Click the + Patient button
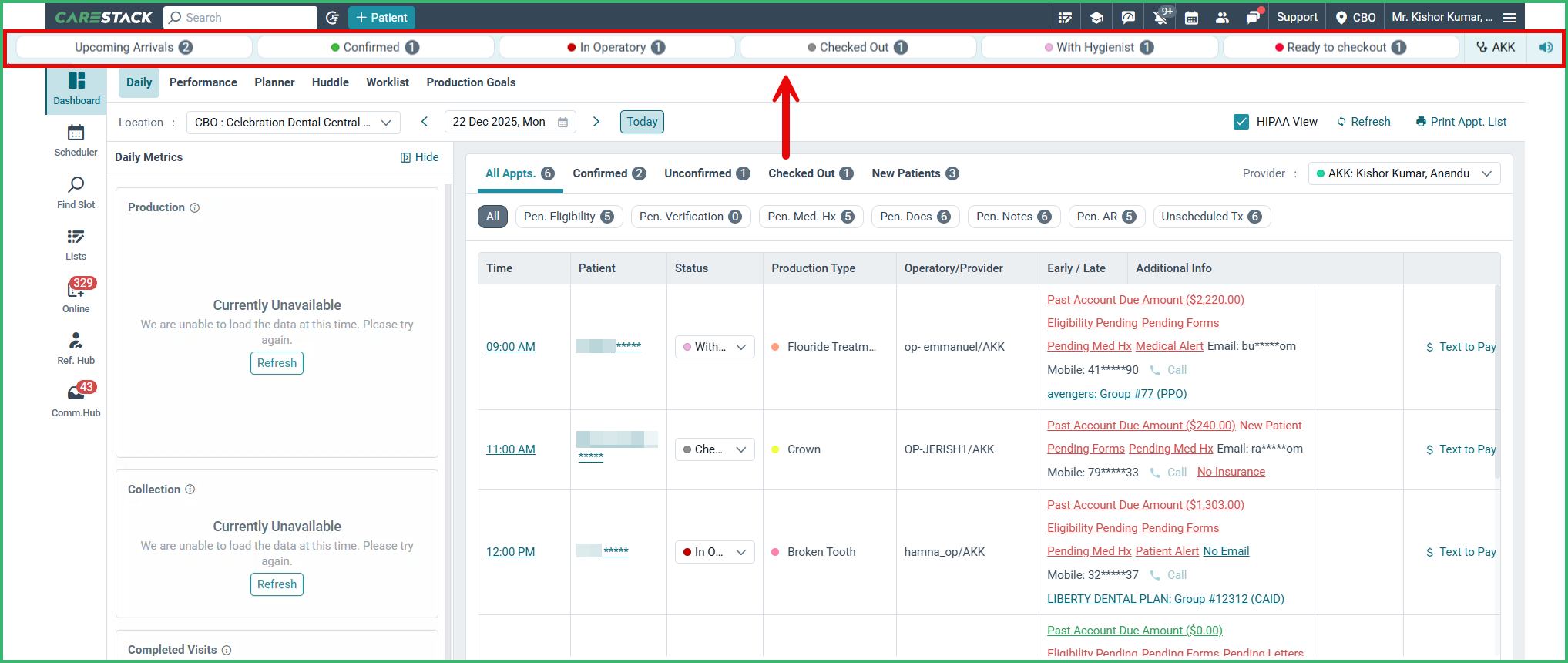Image resolution: width=1568 pixels, height=663 pixels. coord(381,17)
